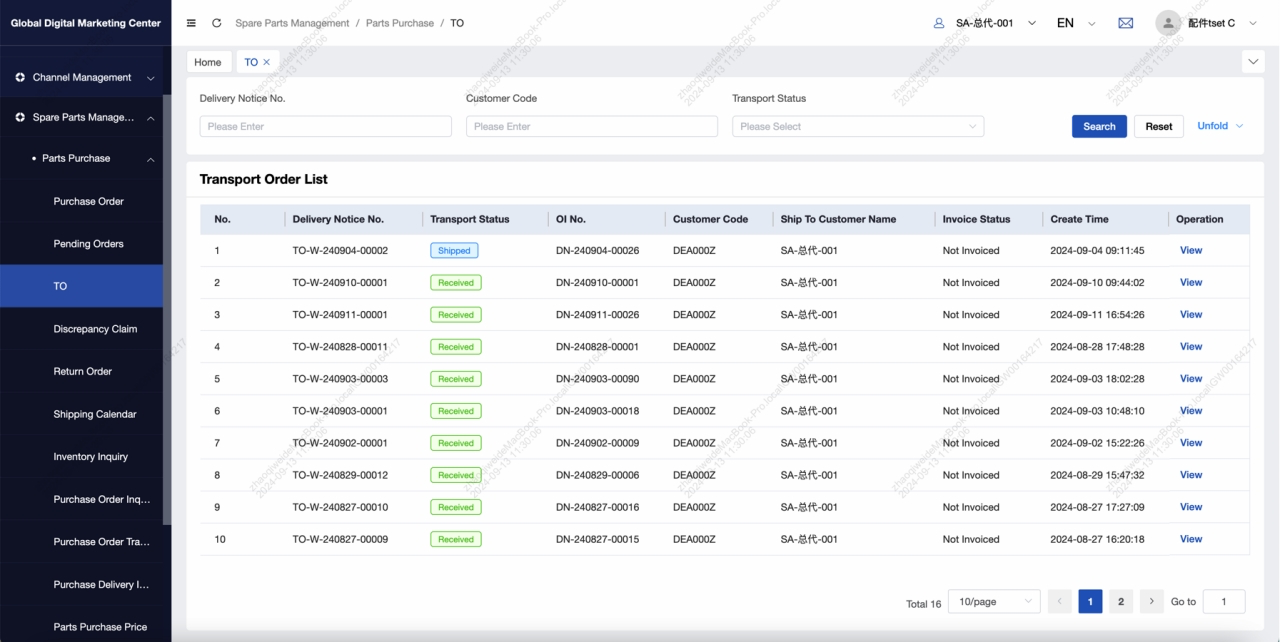The height and width of the screenshot is (642, 1280).
Task: View transport order TO-W-240911-00001
Action: (x=1191, y=314)
